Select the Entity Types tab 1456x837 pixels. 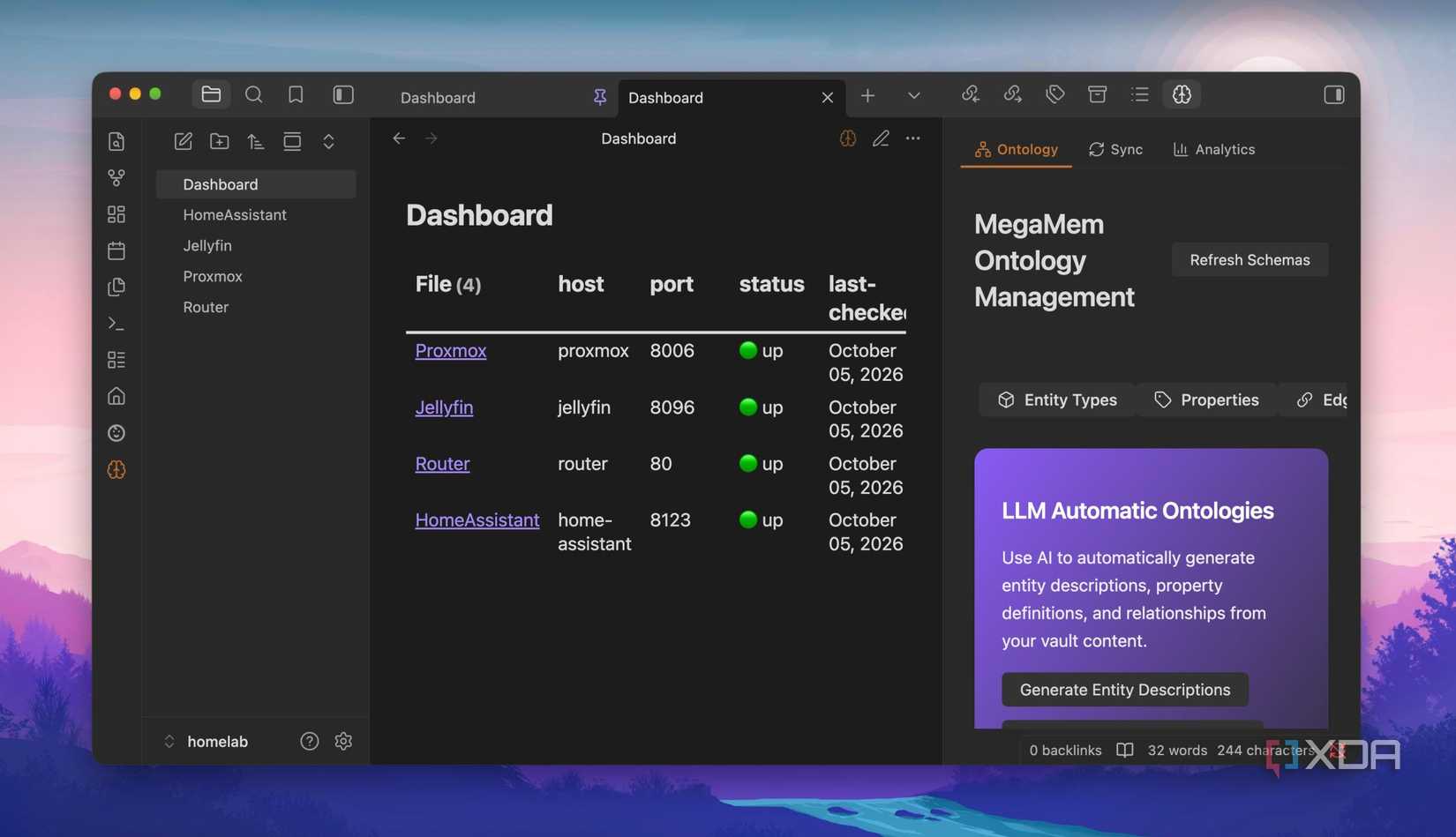tap(1057, 400)
